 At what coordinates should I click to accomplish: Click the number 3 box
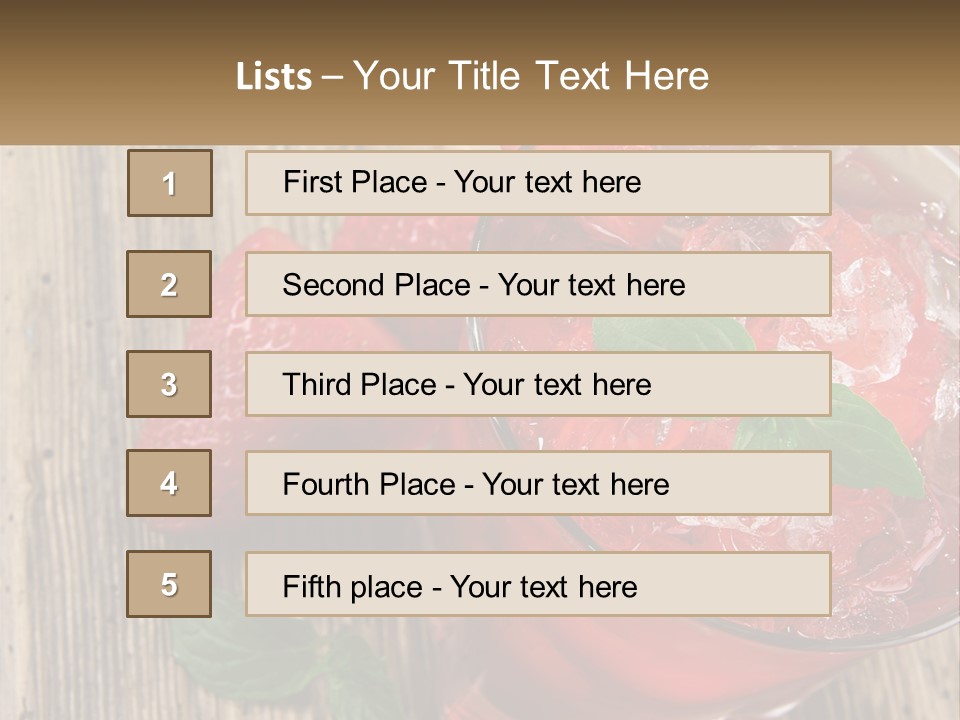[169, 384]
